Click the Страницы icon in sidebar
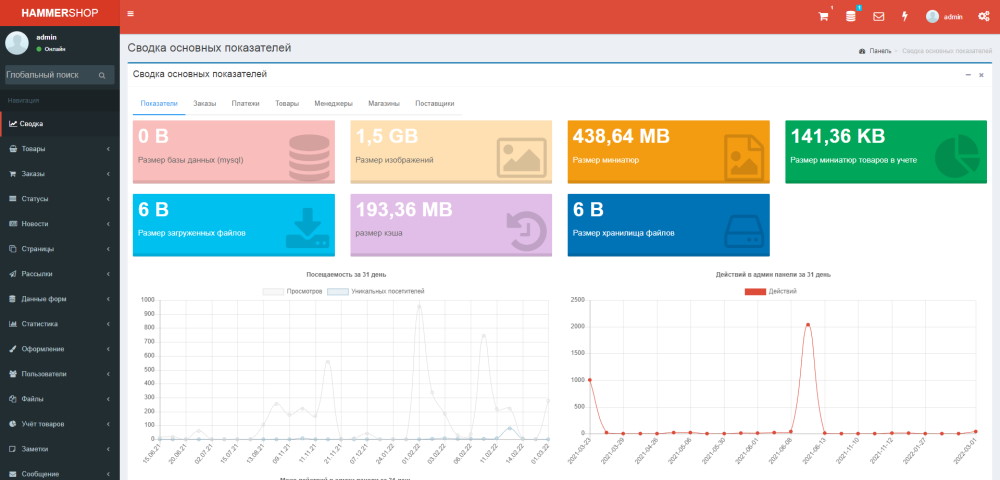The image size is (1000, 480). point(13,249)
